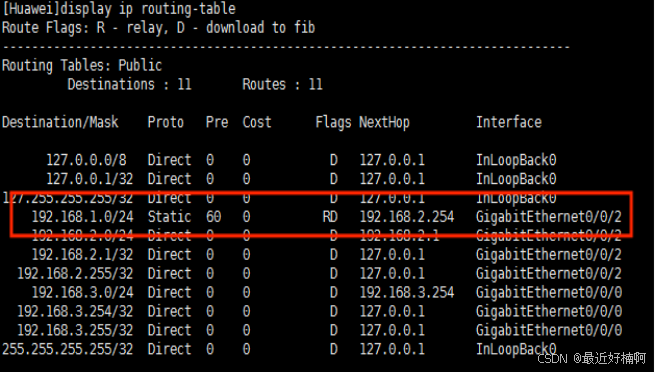Select the 'Destinations : 11' count
655x373 pixels.
pos(129,84)
